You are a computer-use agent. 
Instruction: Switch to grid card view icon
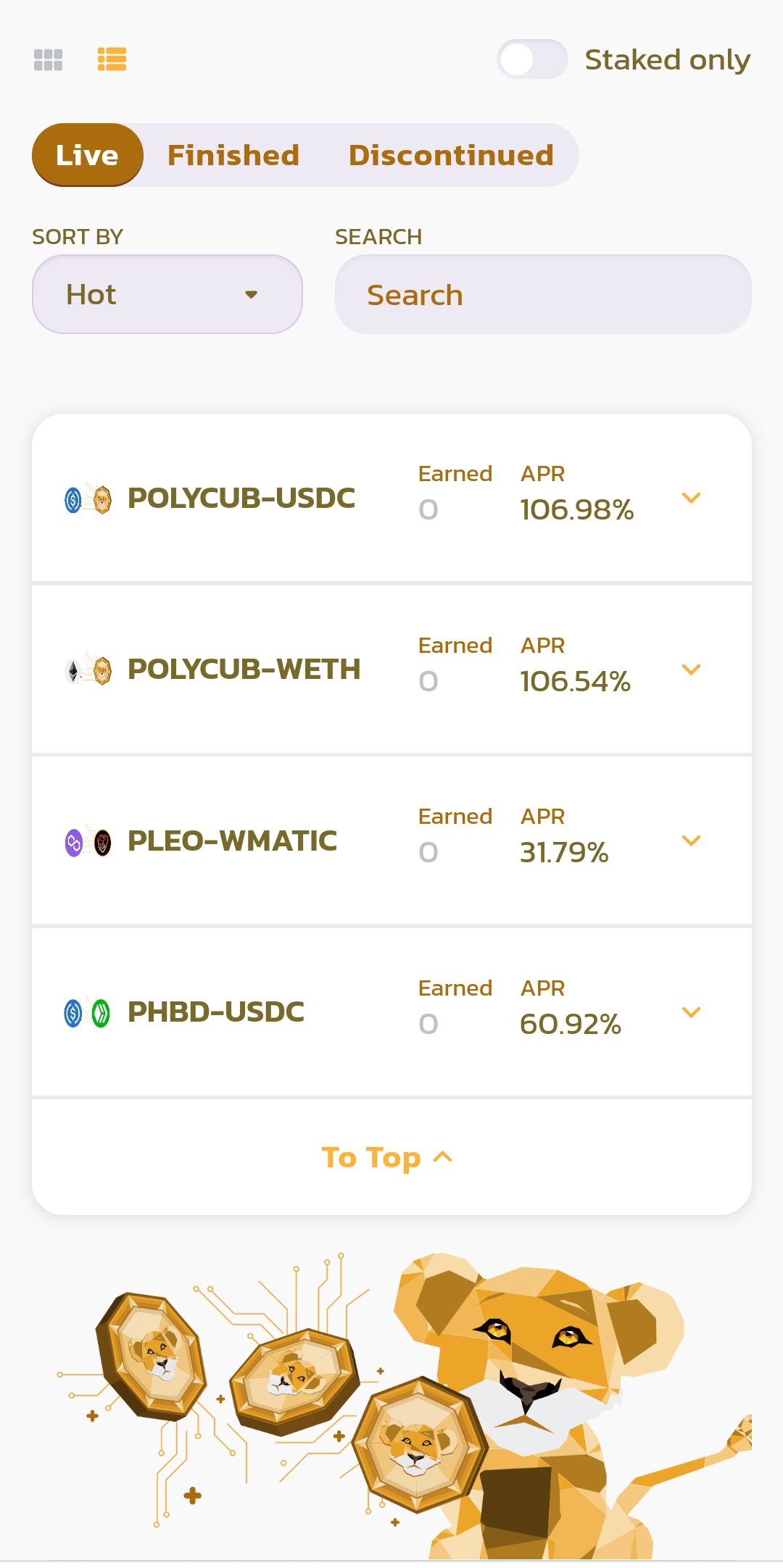[x=49, y=59]
